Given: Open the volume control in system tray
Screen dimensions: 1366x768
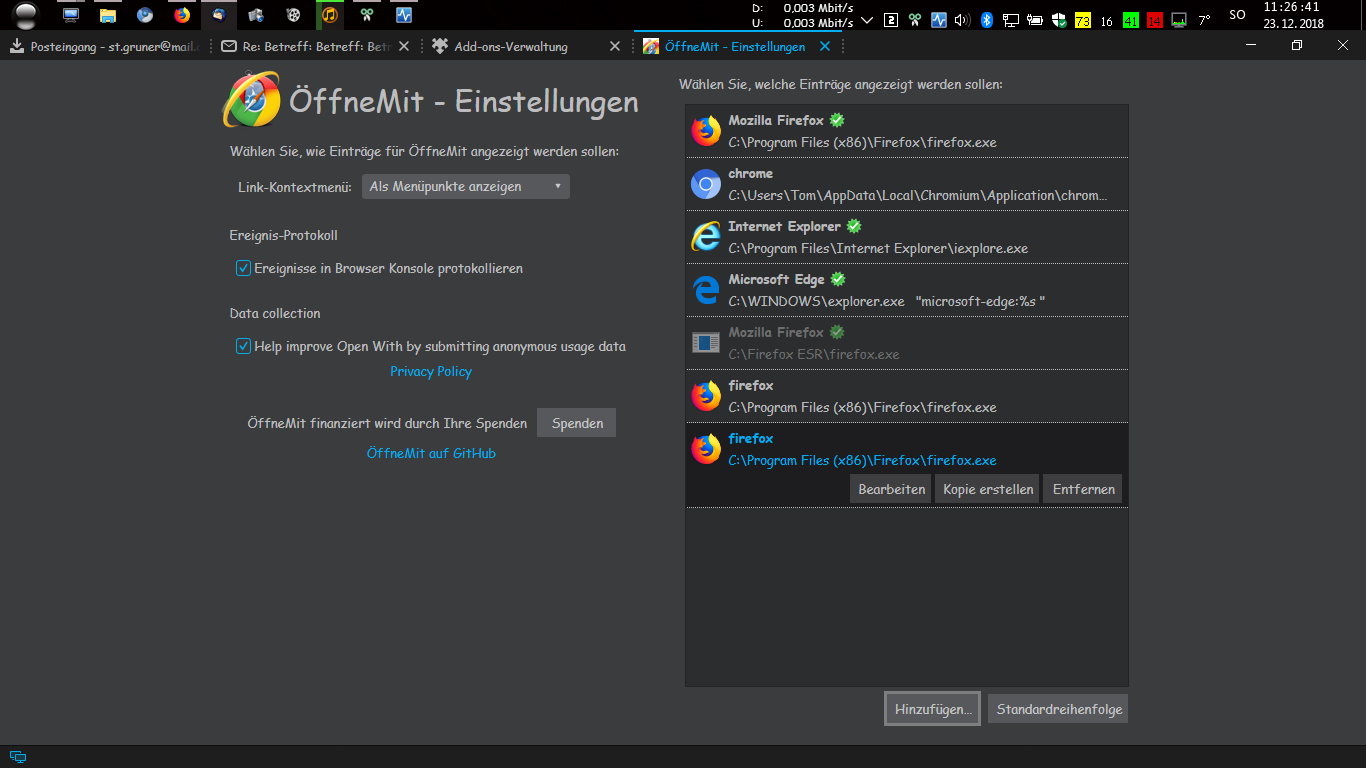Looking at the screenshot, I should (962, 19).
